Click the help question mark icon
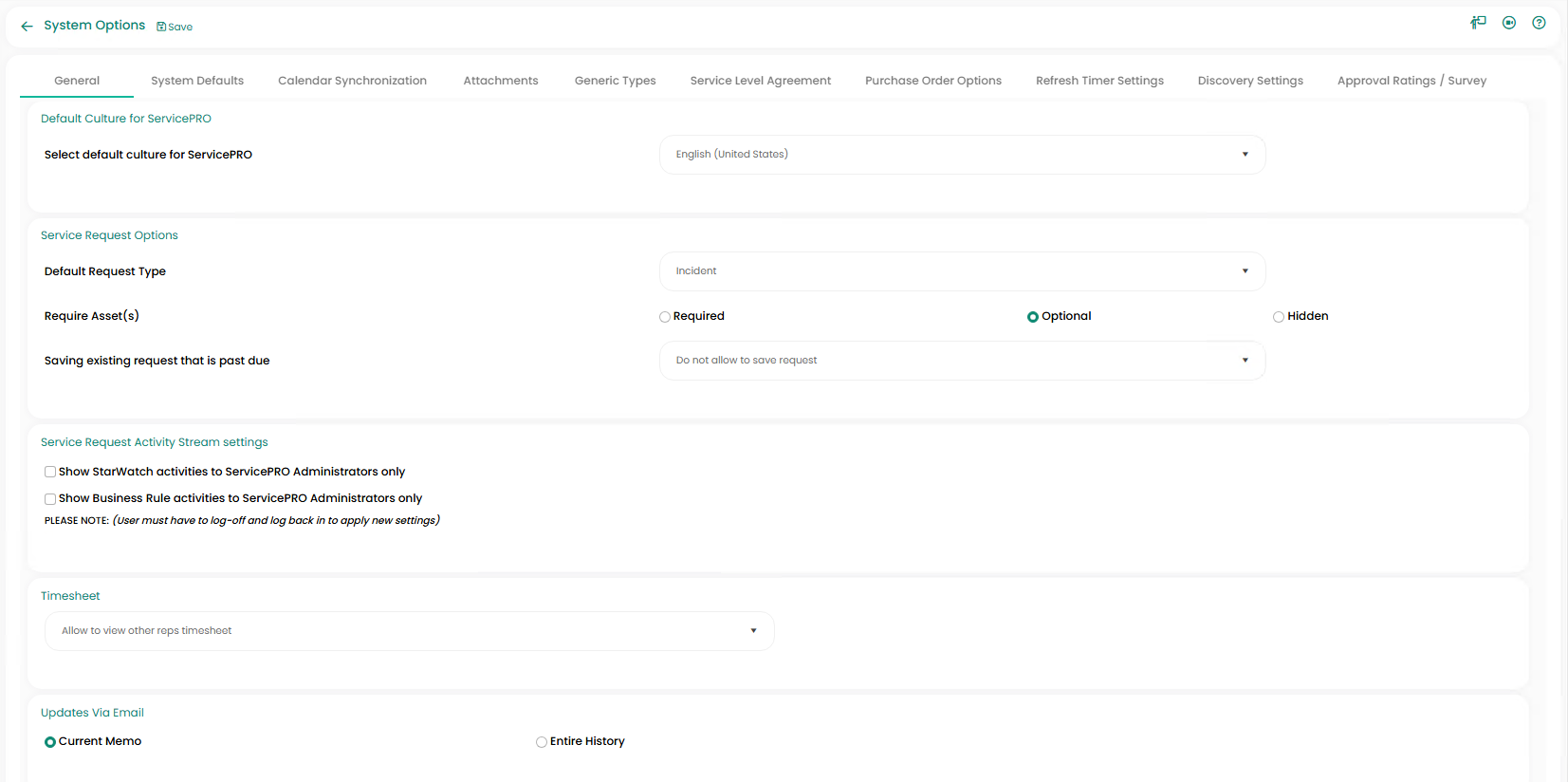Image resolution: width=1568 pixels, height=782 pixels. (1539, 23)
